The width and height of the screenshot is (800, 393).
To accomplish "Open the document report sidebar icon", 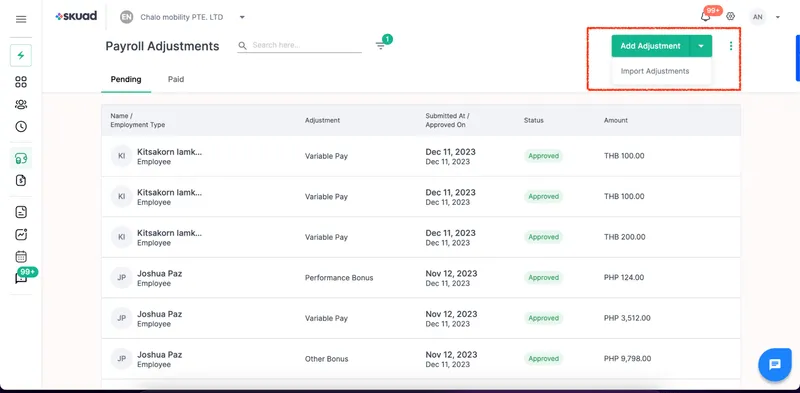I will pyautogui.click(x=21, y=212).
